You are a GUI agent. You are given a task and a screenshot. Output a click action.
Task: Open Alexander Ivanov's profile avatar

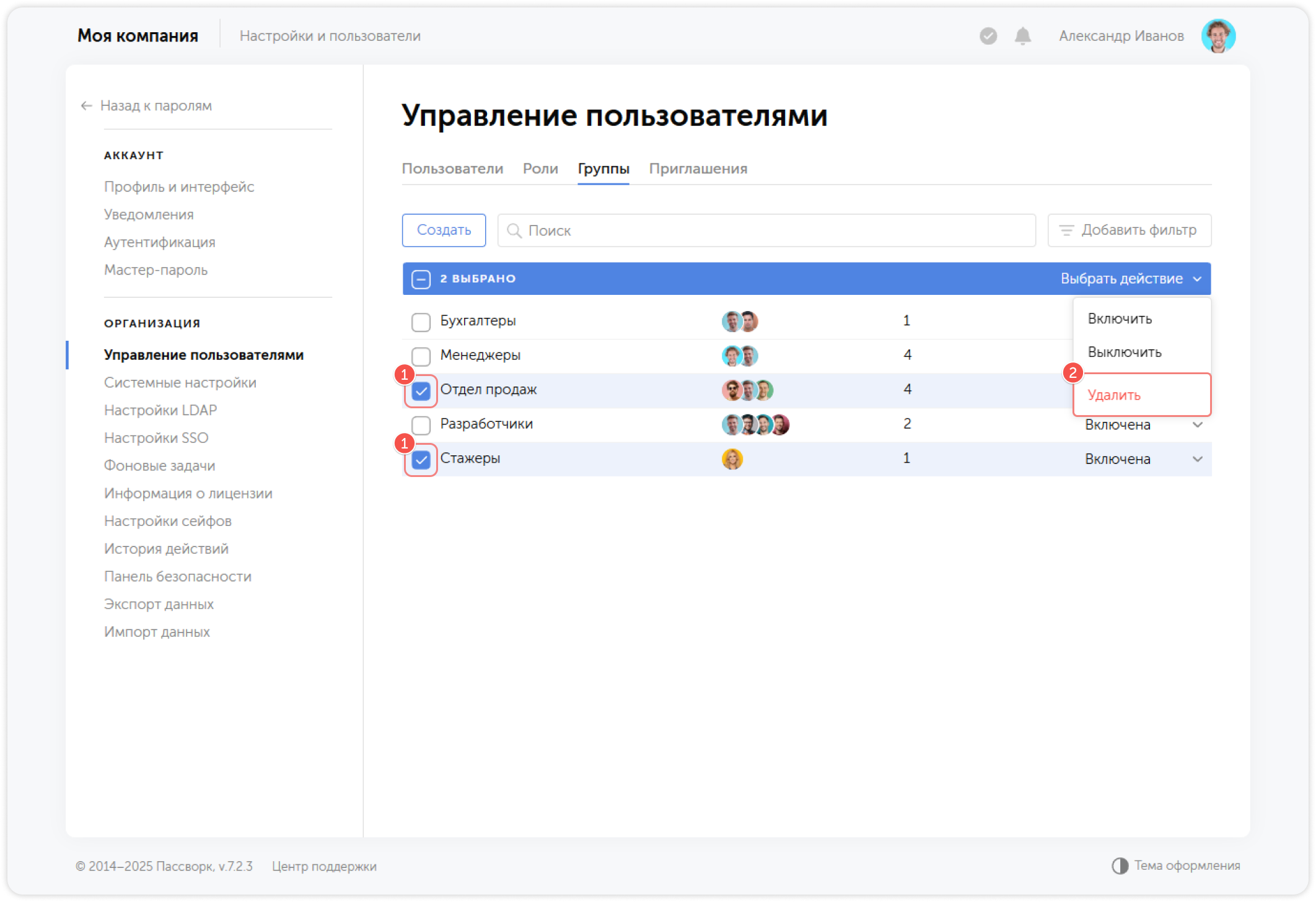1218,35
